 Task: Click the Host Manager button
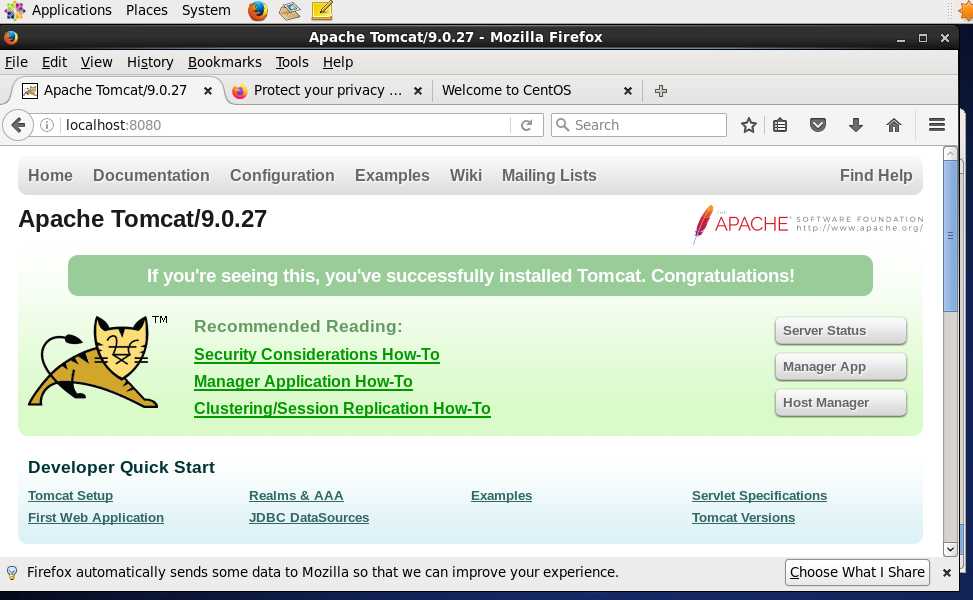coord(840,403)
